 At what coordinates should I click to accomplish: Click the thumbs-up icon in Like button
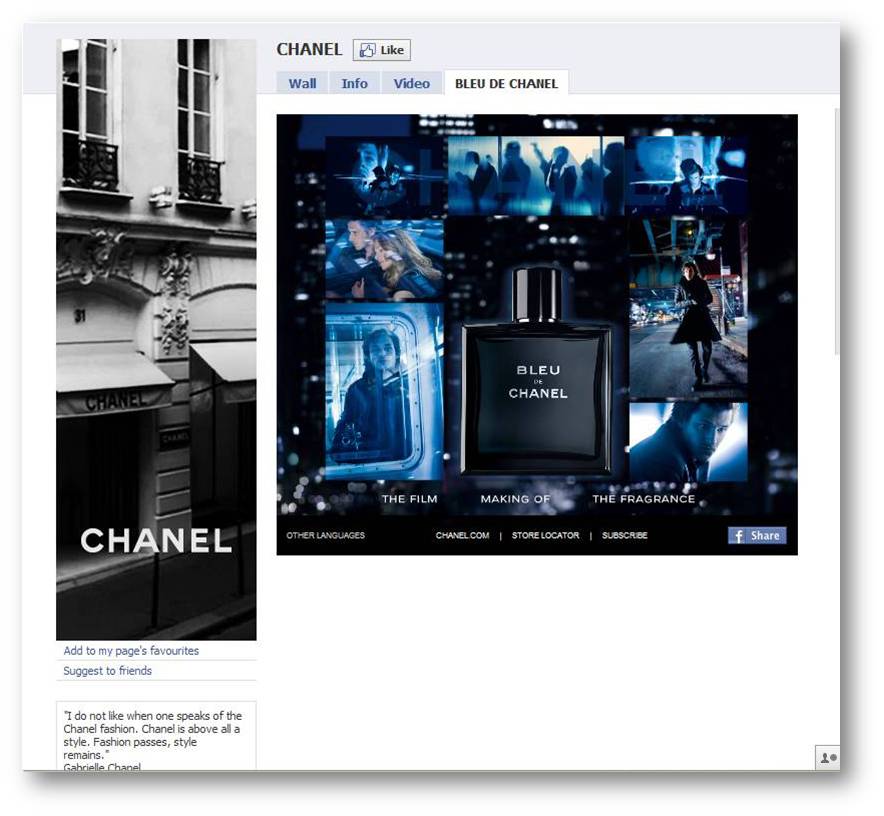[367, 50]
